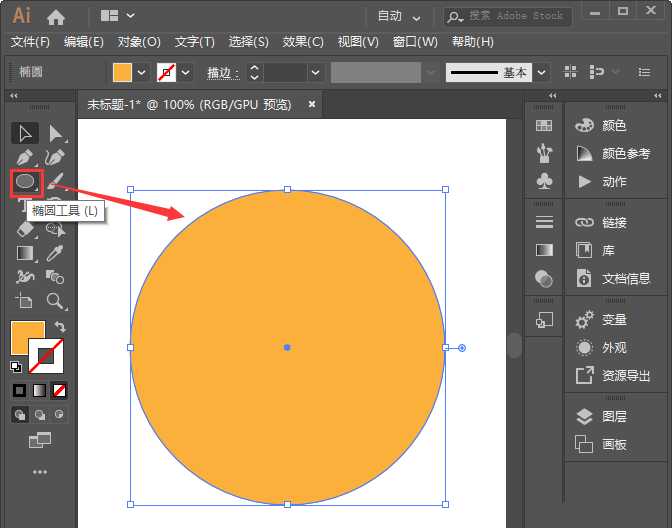The width and height of the screenshot is (672, 528).
Task: Expand the fill color dropdown
Action: click(141, 73)
